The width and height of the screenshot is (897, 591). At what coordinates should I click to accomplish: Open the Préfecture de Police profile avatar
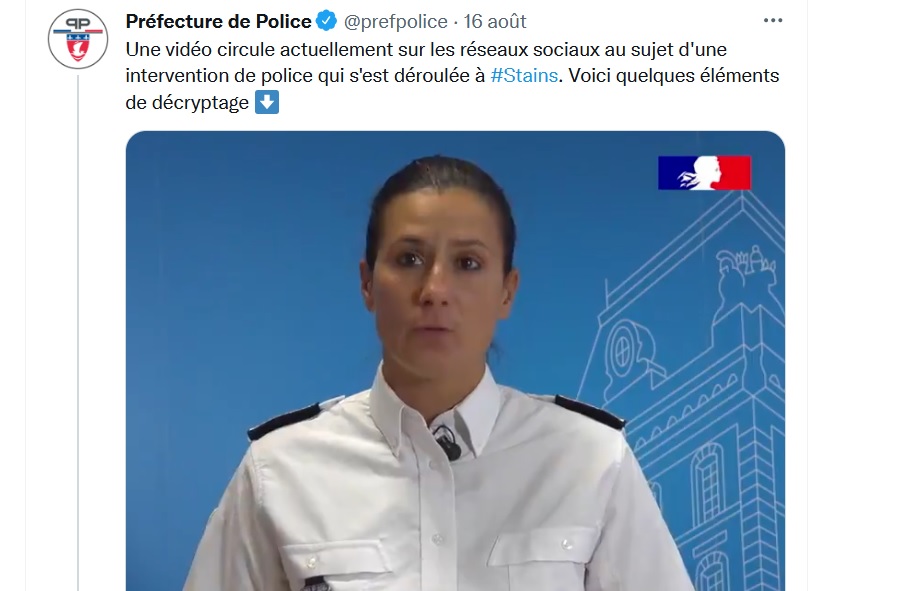tap(78, 39)
